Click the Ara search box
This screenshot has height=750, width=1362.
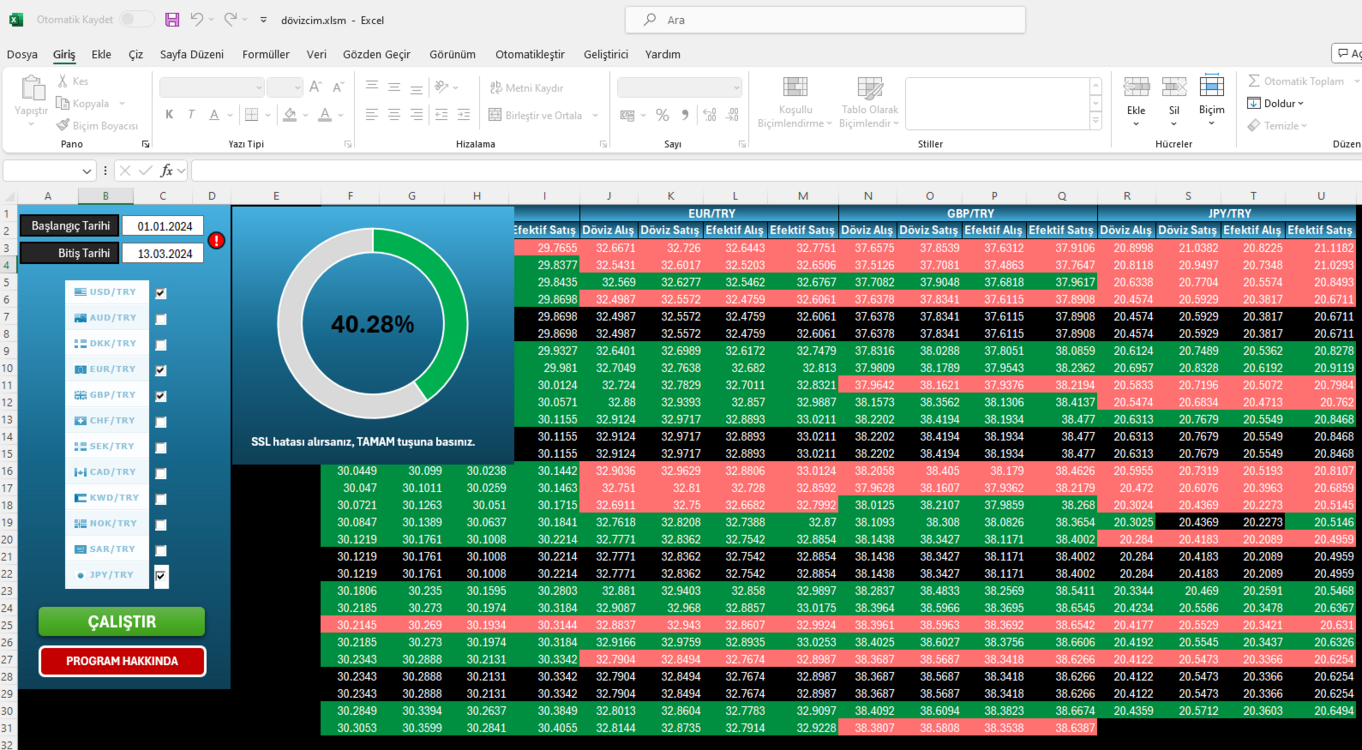click(826, 20)
